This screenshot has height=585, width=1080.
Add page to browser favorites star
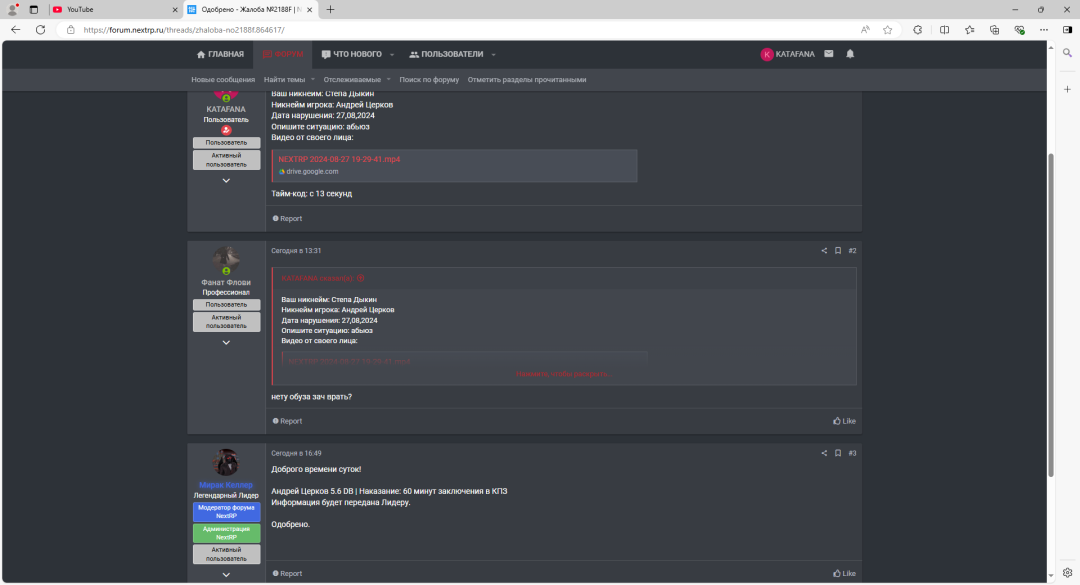pyautogui.click(x=888, y=30)
